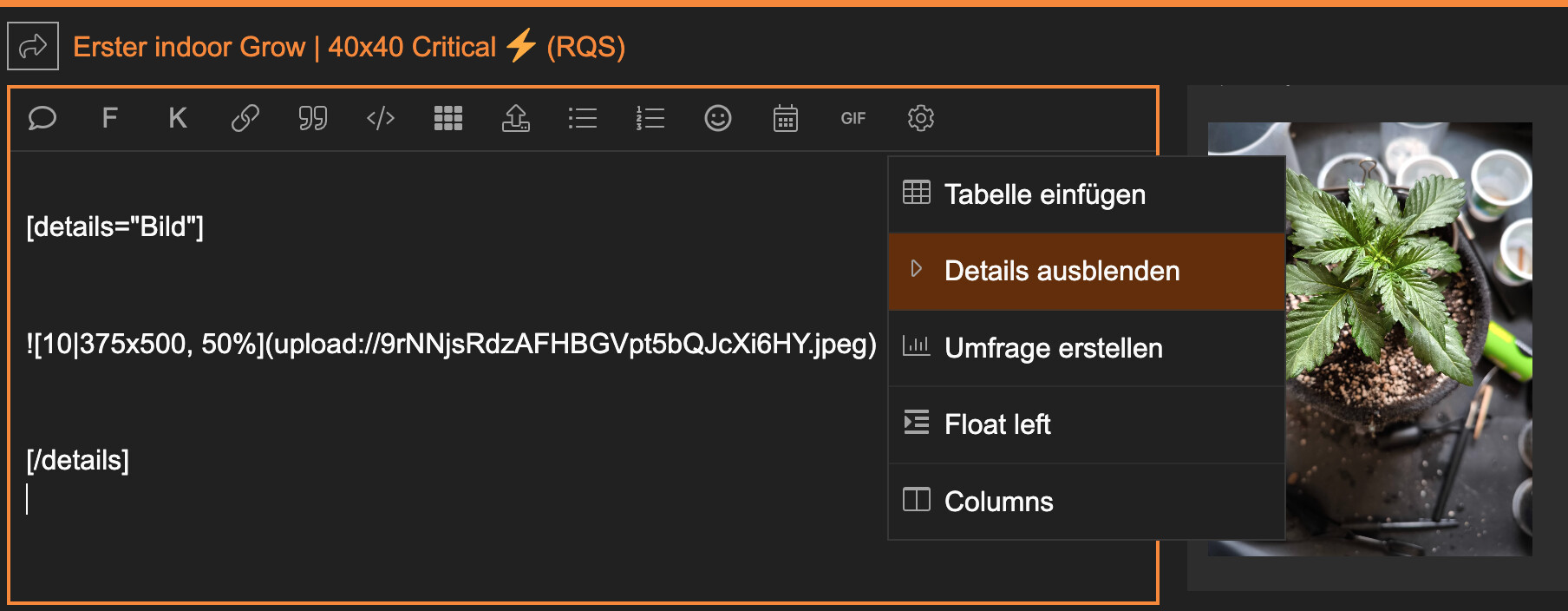Upload a file using upload icon

coord(516,118)
